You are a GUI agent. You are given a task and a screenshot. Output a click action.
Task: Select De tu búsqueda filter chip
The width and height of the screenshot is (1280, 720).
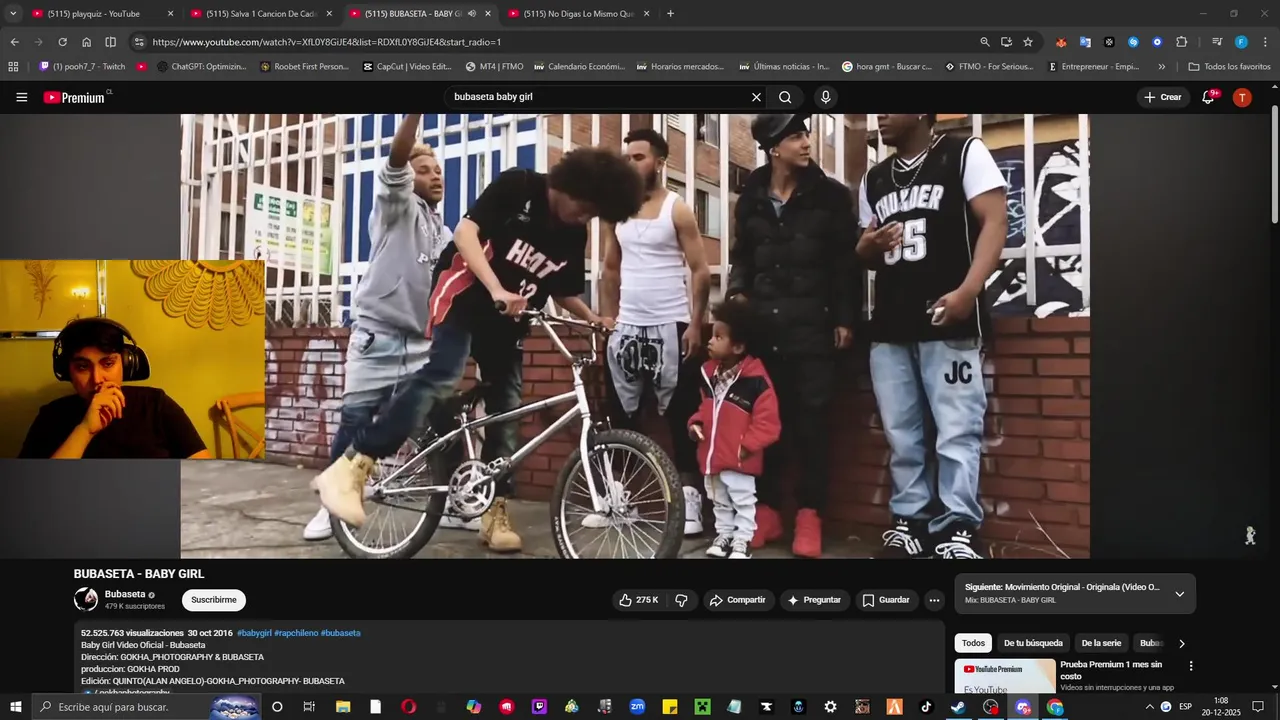(x=1033, y=643)
